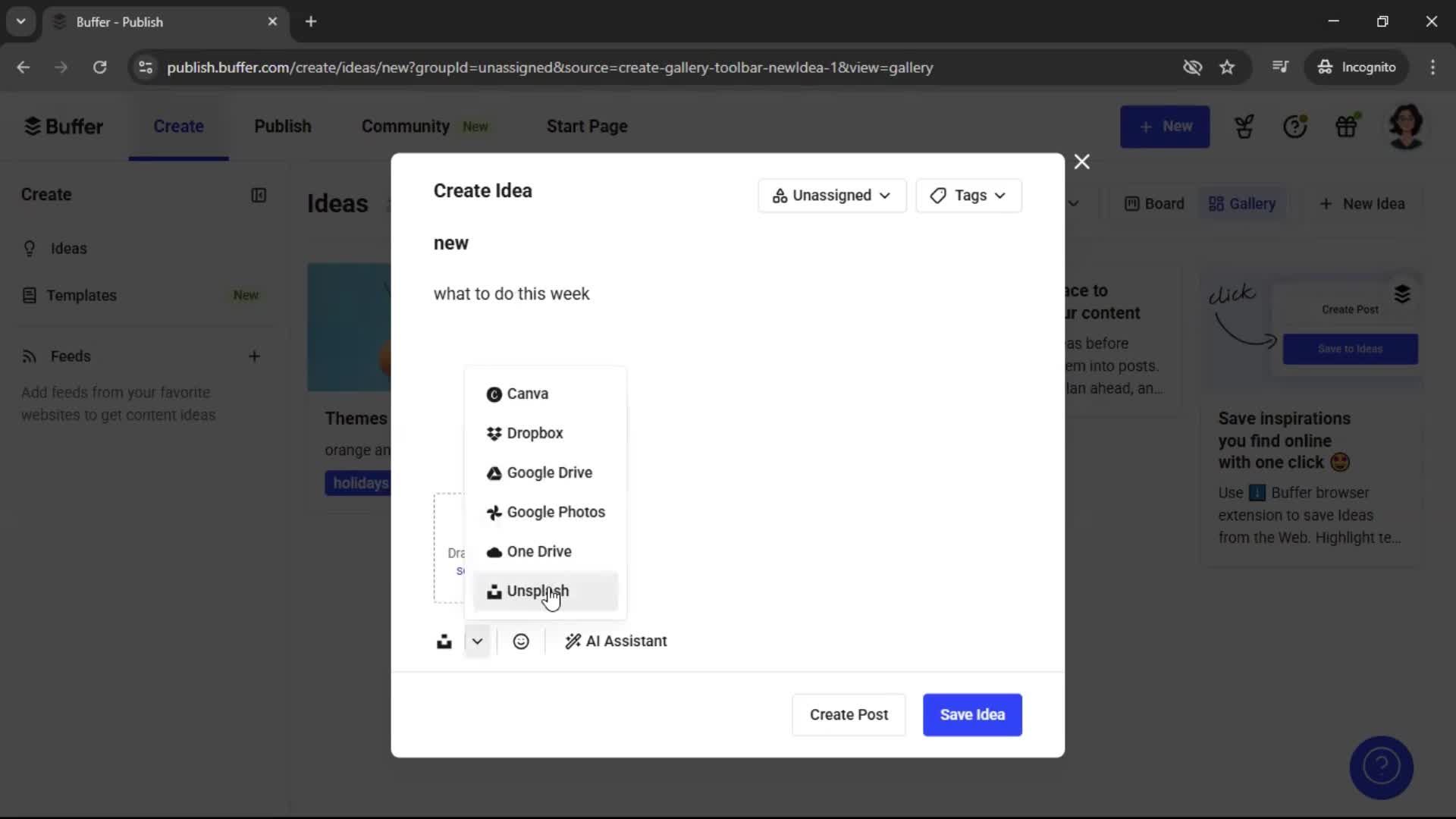Click the Save Idea button
Viewport: 1456px width, 819px height.
[971, 714]
